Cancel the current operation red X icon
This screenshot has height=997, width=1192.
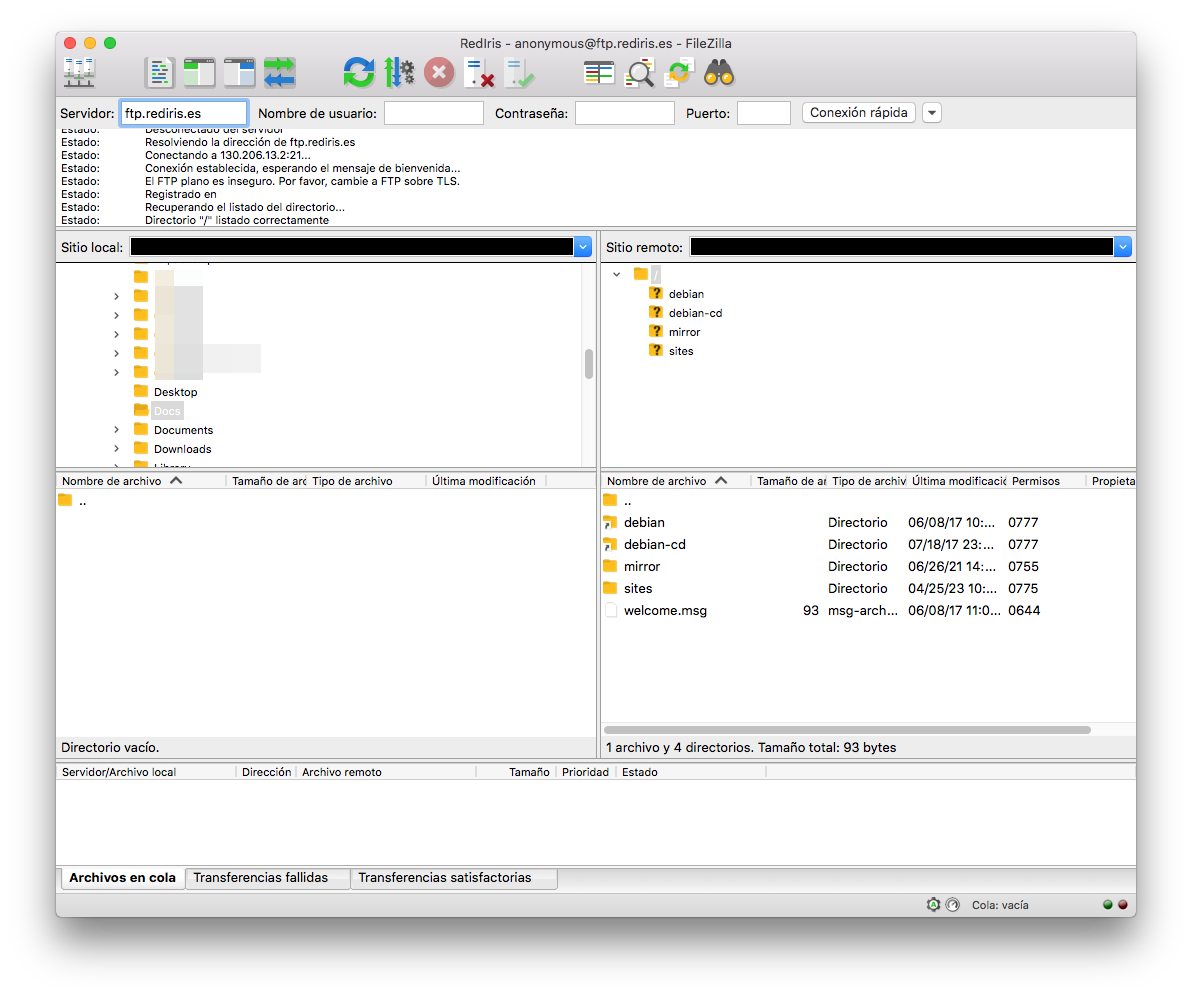point(439,72)
